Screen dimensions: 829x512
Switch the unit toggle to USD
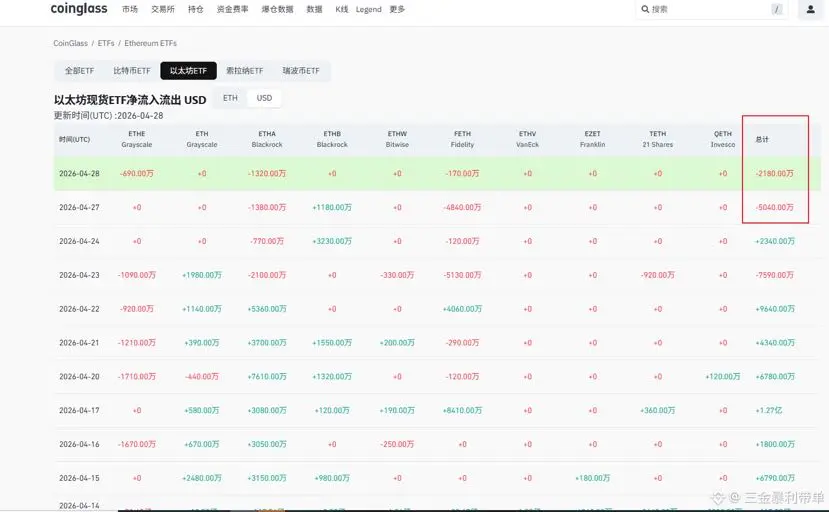264,98
